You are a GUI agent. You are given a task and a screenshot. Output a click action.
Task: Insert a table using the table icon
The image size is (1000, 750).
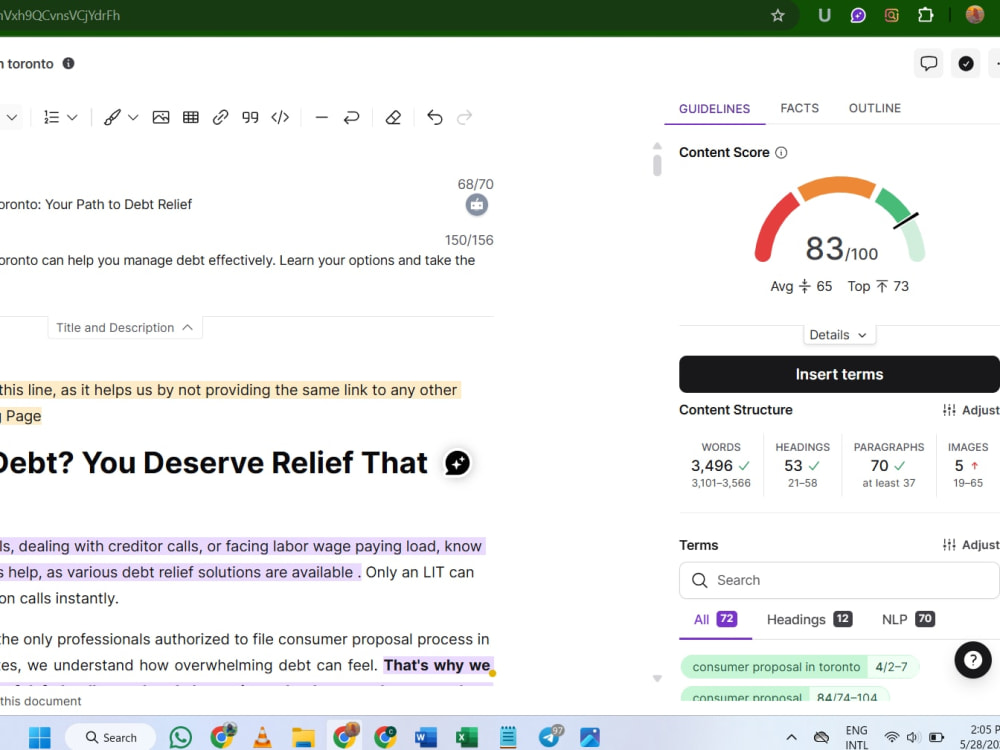pos(191,117)
